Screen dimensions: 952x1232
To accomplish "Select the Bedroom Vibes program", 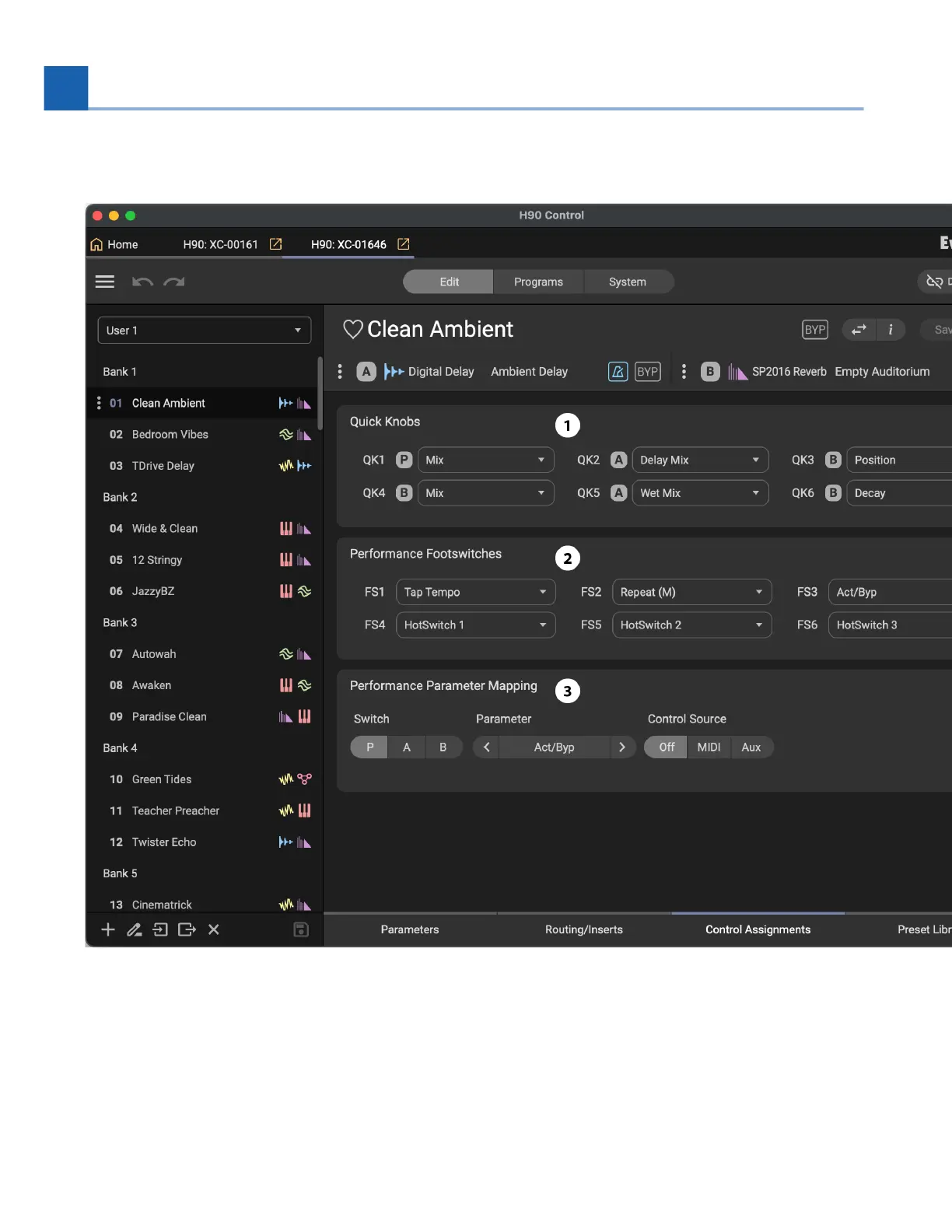I will click(x=170, y=435).
